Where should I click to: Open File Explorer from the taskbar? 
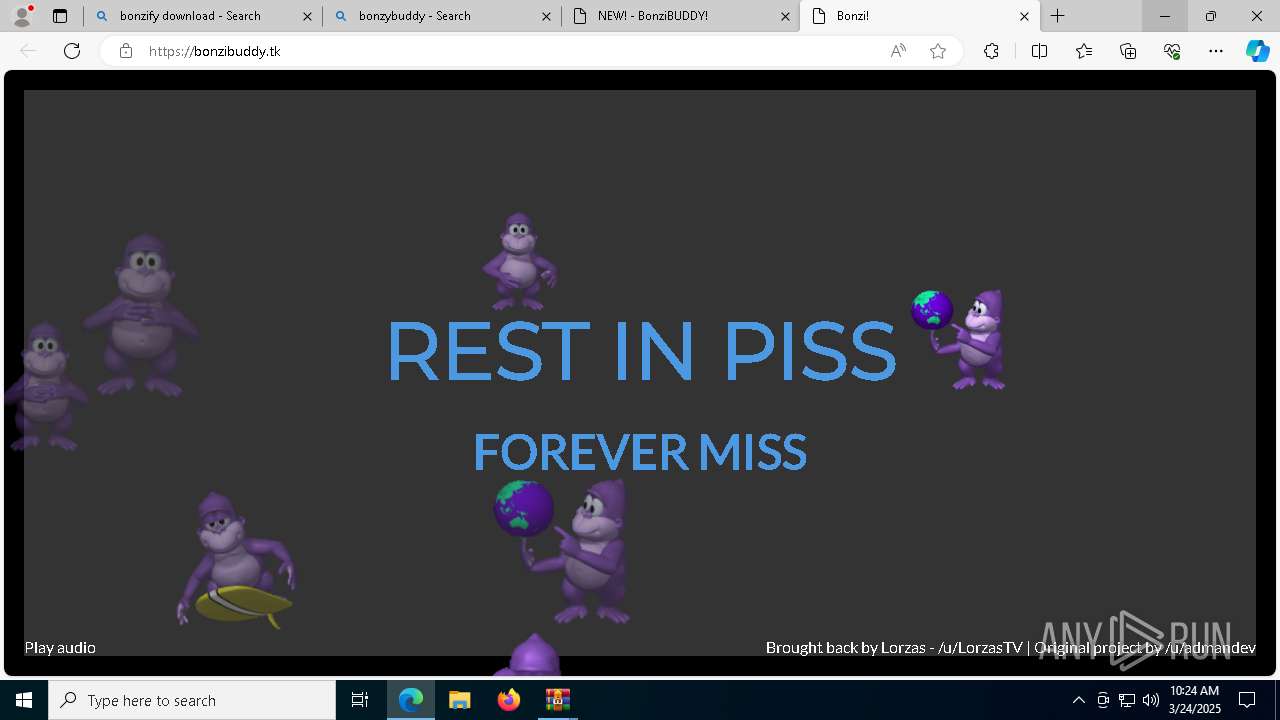(x=459, y=700)
